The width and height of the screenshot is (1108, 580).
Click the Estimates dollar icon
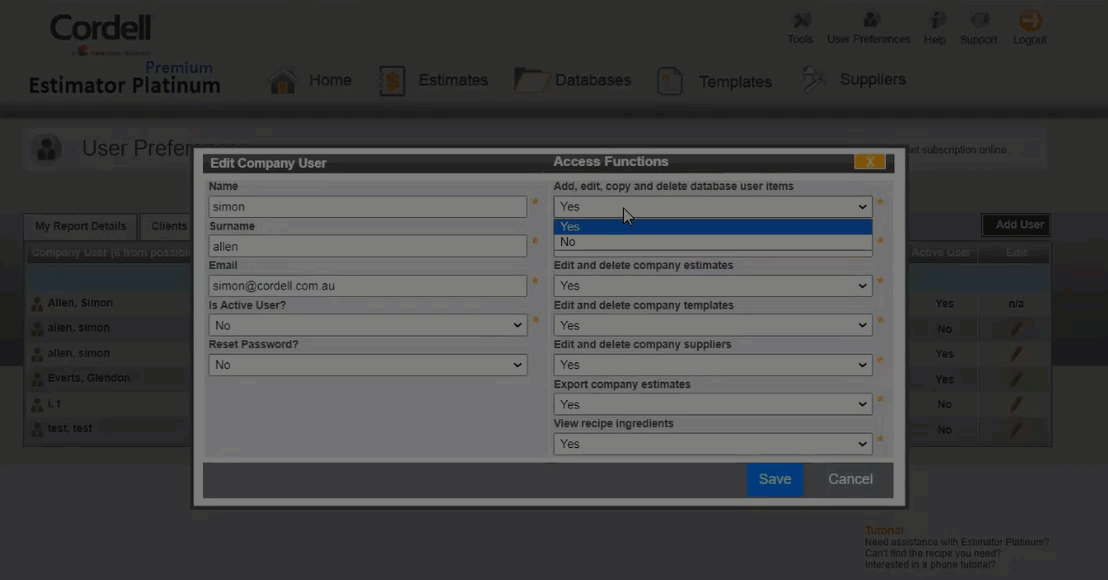(391, 81)
